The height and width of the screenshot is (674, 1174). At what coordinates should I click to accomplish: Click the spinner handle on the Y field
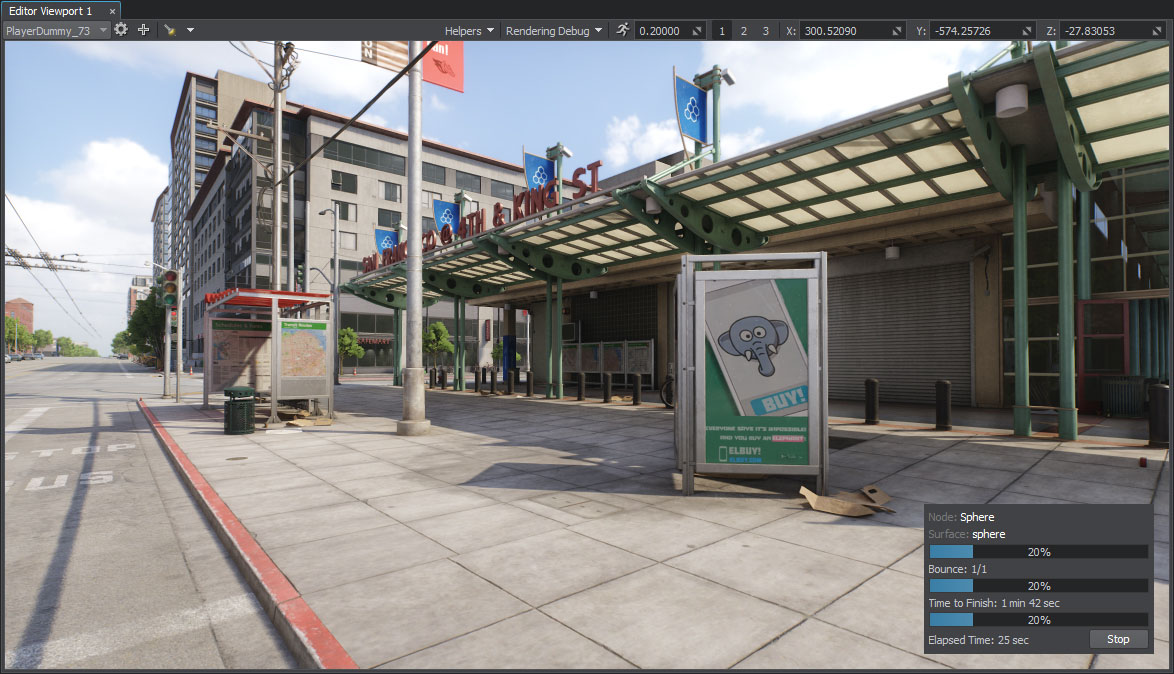[x=1027, y=31]
